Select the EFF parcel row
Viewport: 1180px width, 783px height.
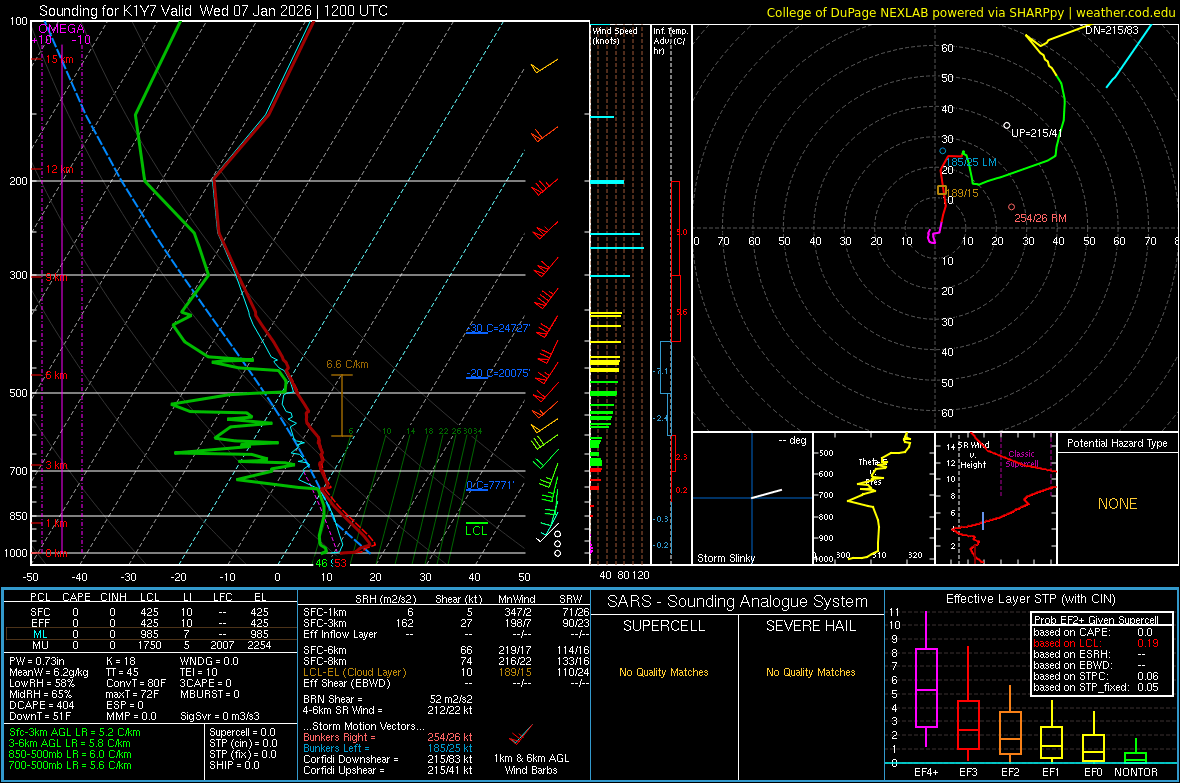point(151,623)
